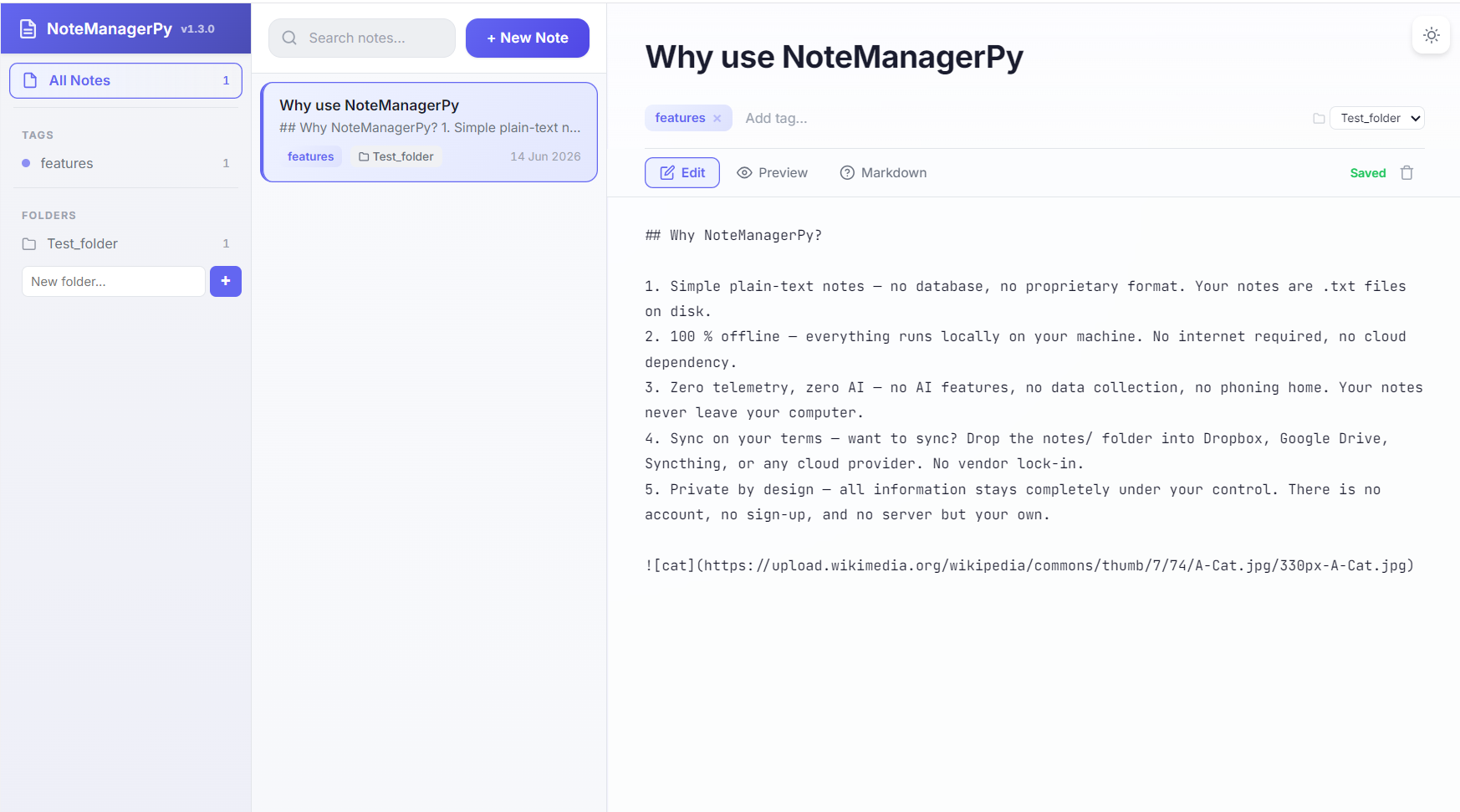Open the Why use NoteManagerPy note card
The width and height of the screenshot is (1460, 812).
click(429, 132)
